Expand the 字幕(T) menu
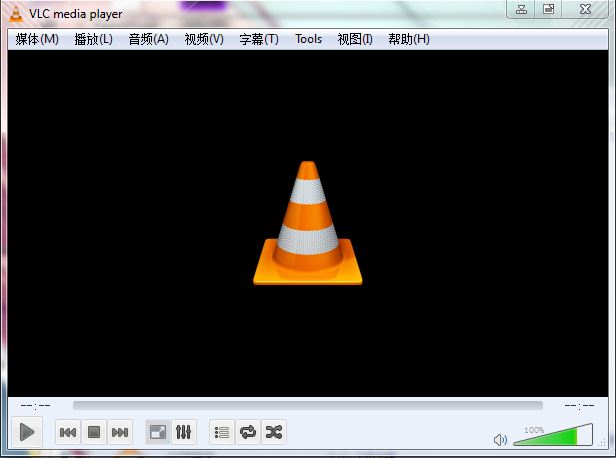The height and width of the screenshot is (458, 616). click(x=259, y=39)
